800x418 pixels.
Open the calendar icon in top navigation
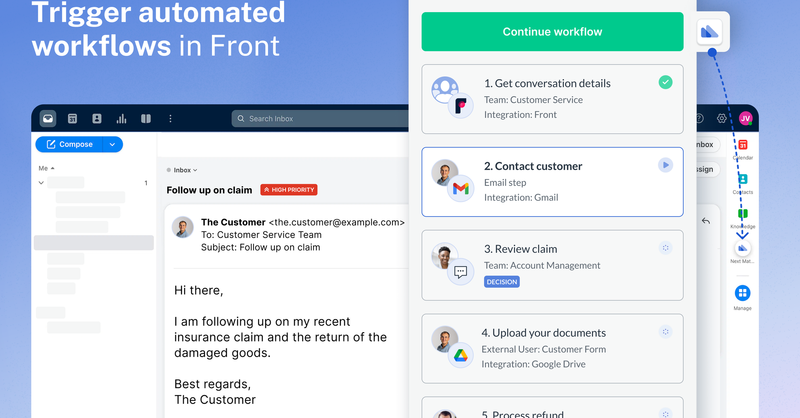coord(72,118)
